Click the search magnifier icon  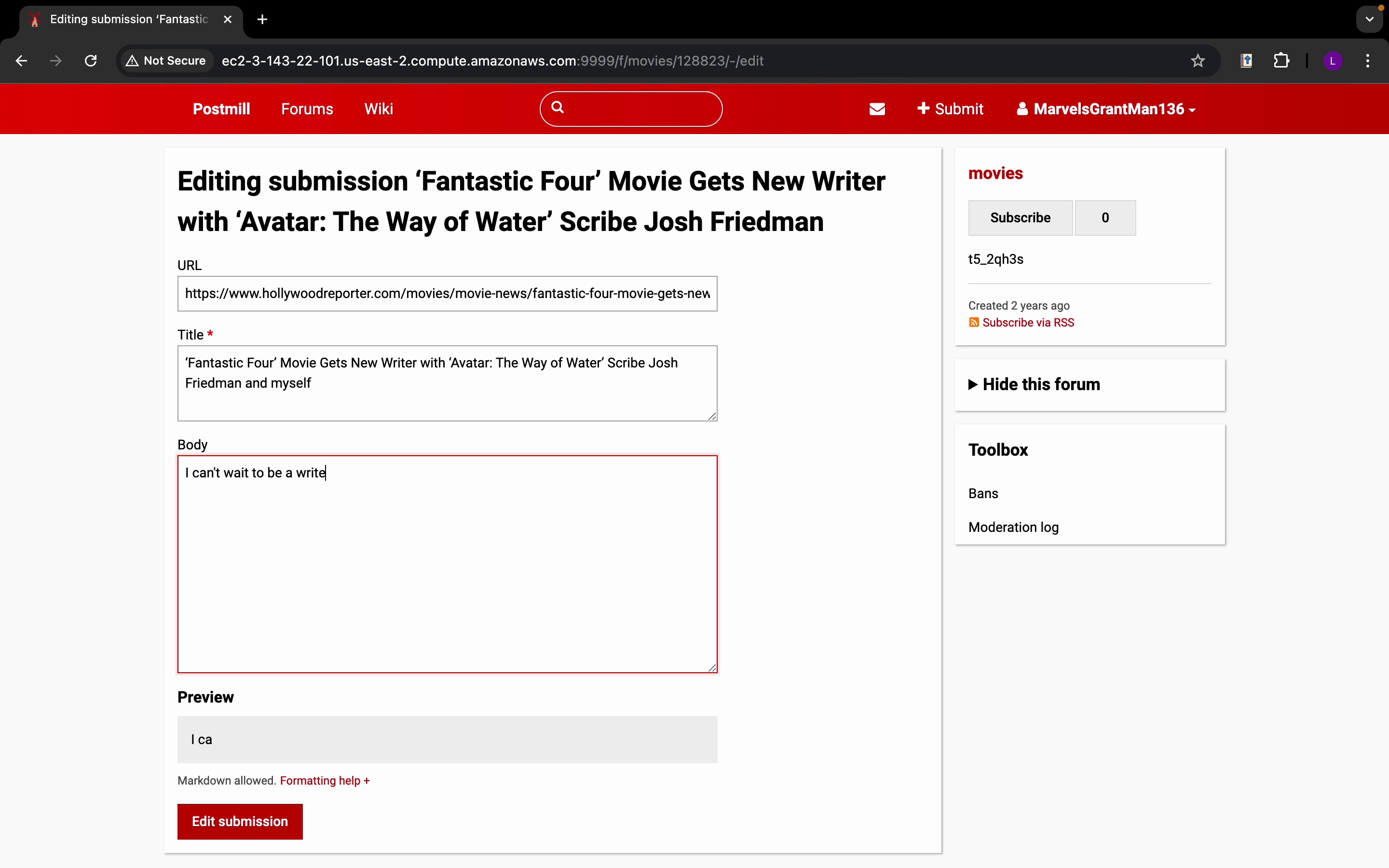(x=558, y=108)
